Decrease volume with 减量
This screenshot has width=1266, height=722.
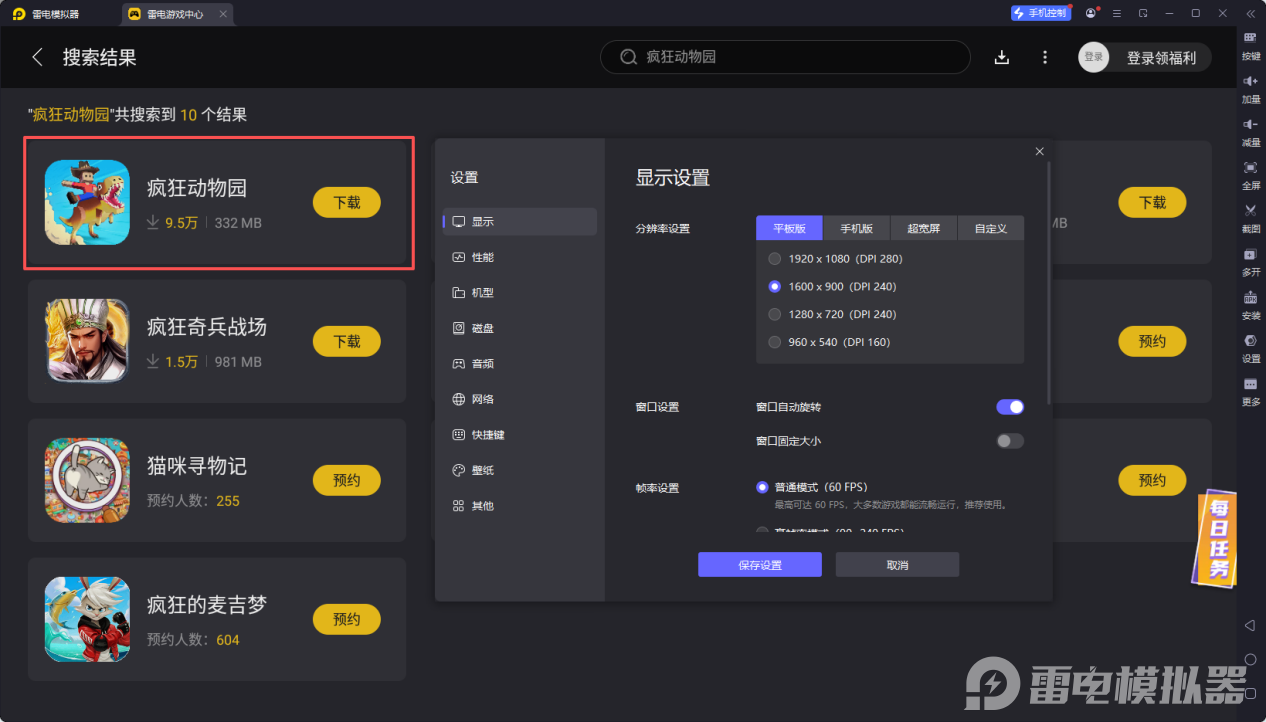coord(1250,131)
